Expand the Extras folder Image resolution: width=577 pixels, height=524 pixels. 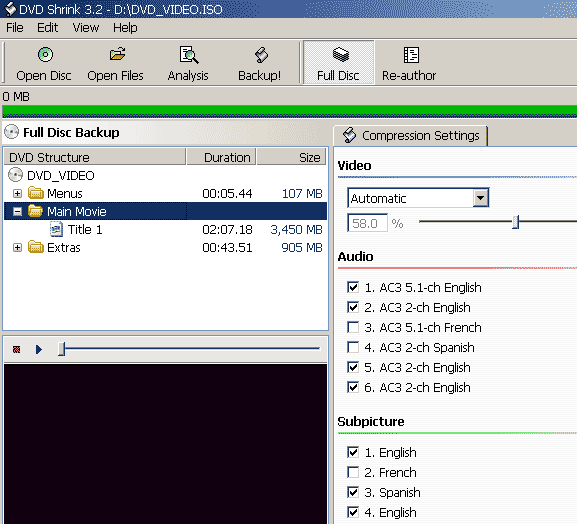point(17,247)
